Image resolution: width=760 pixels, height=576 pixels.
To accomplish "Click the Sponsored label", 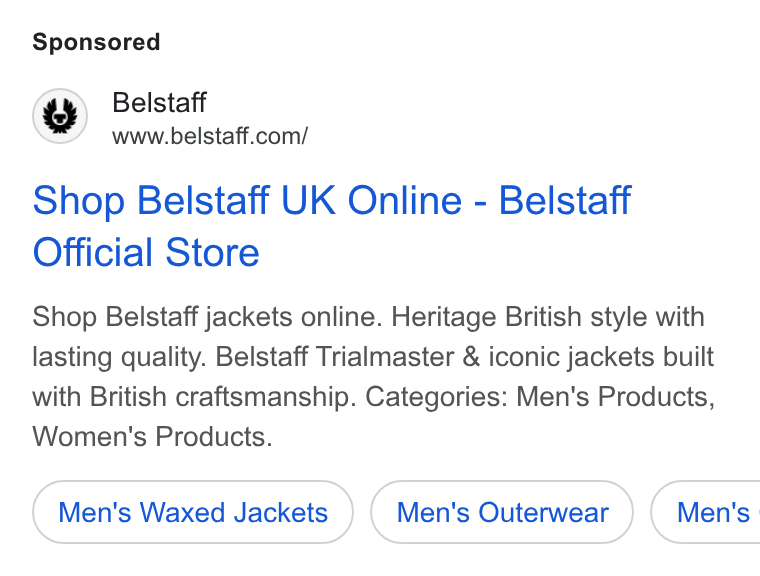I will click(96, 42).
